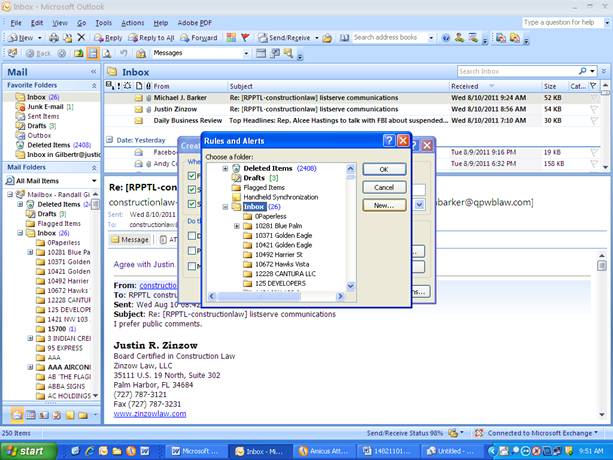The image size is (613, 460).
Task: Open the www.zinzowlaw.com link
Action: [150, 413]
